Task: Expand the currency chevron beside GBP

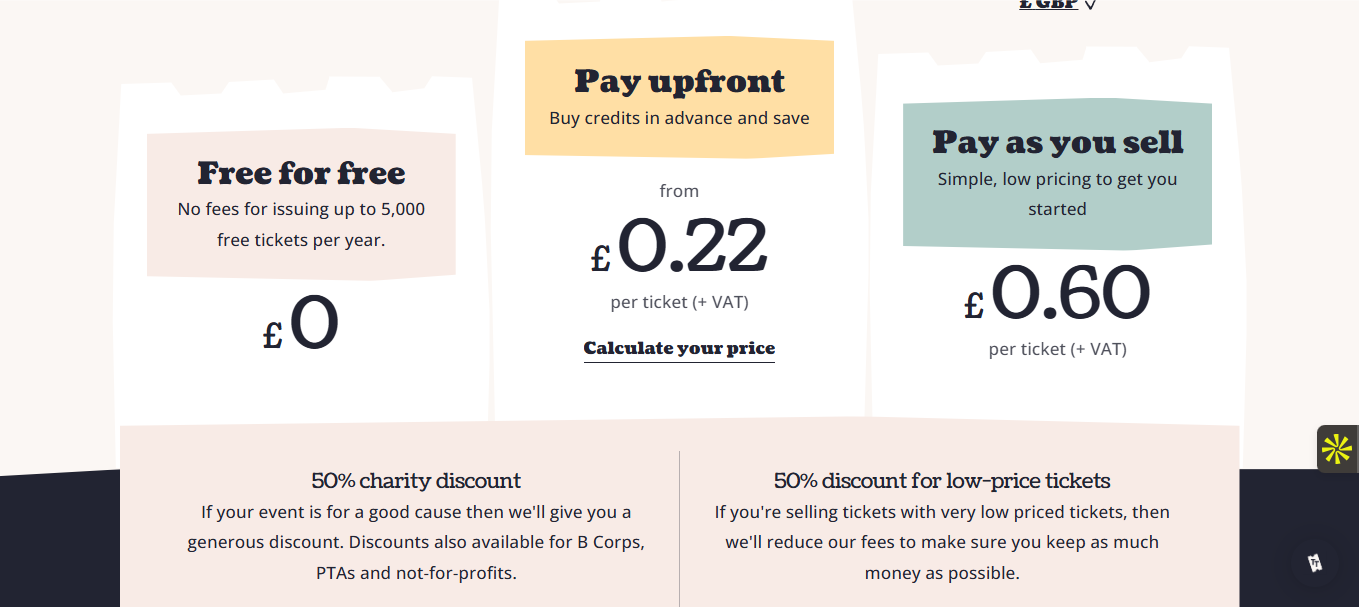Action: 1090,5
